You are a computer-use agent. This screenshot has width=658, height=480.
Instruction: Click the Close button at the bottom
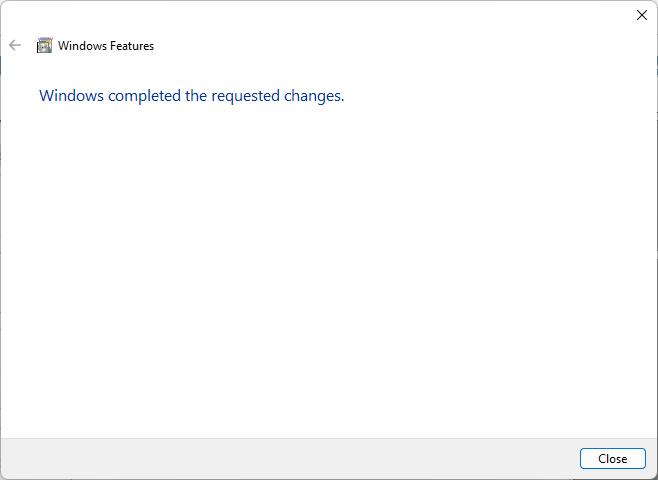coord(612,458)
